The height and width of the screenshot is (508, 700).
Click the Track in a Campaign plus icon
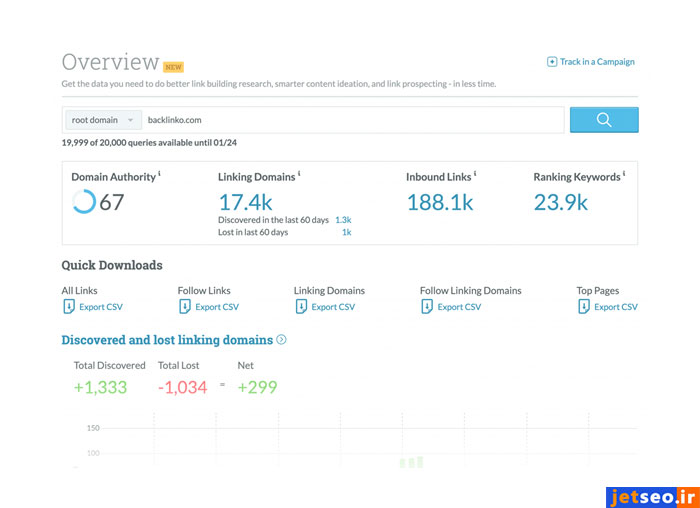[x=552, y=62]
